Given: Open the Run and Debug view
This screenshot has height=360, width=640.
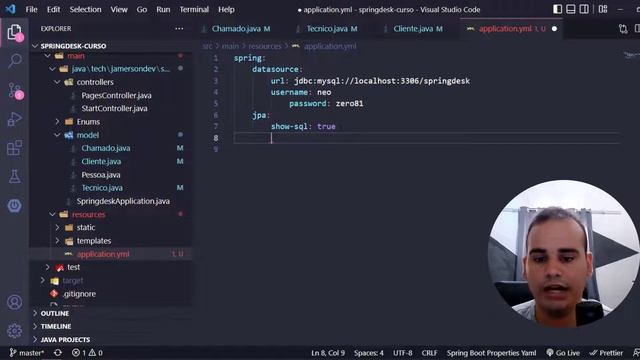Looking at the screenshot, I should coord(15,119).
